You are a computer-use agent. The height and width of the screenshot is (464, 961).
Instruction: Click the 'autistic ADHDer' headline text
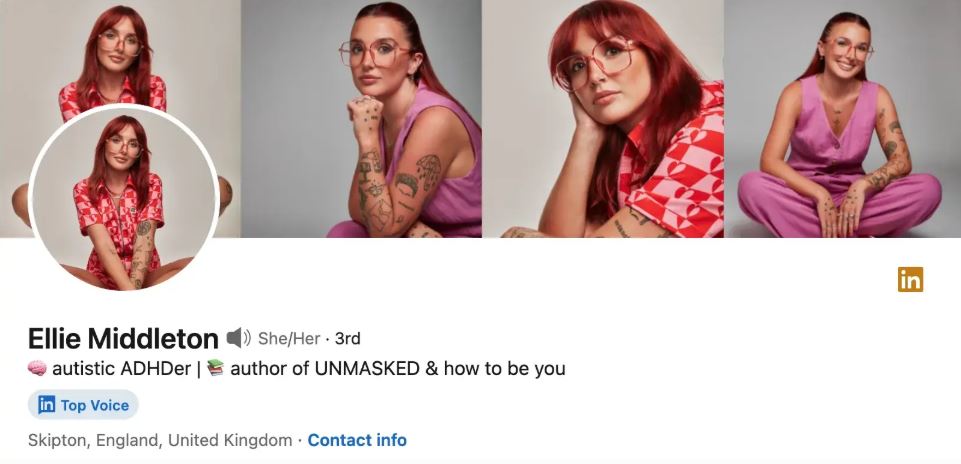121,368
